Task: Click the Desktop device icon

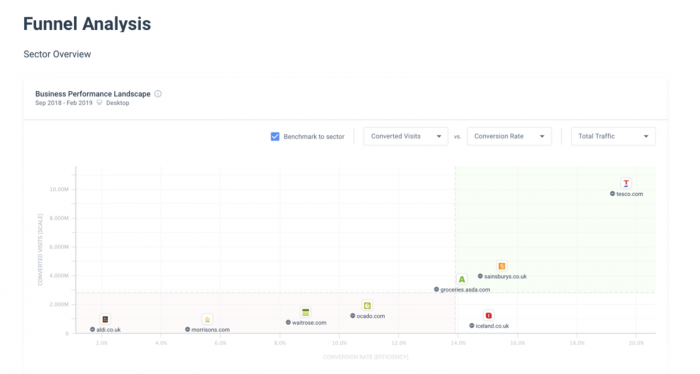Action: coord(100,103)
